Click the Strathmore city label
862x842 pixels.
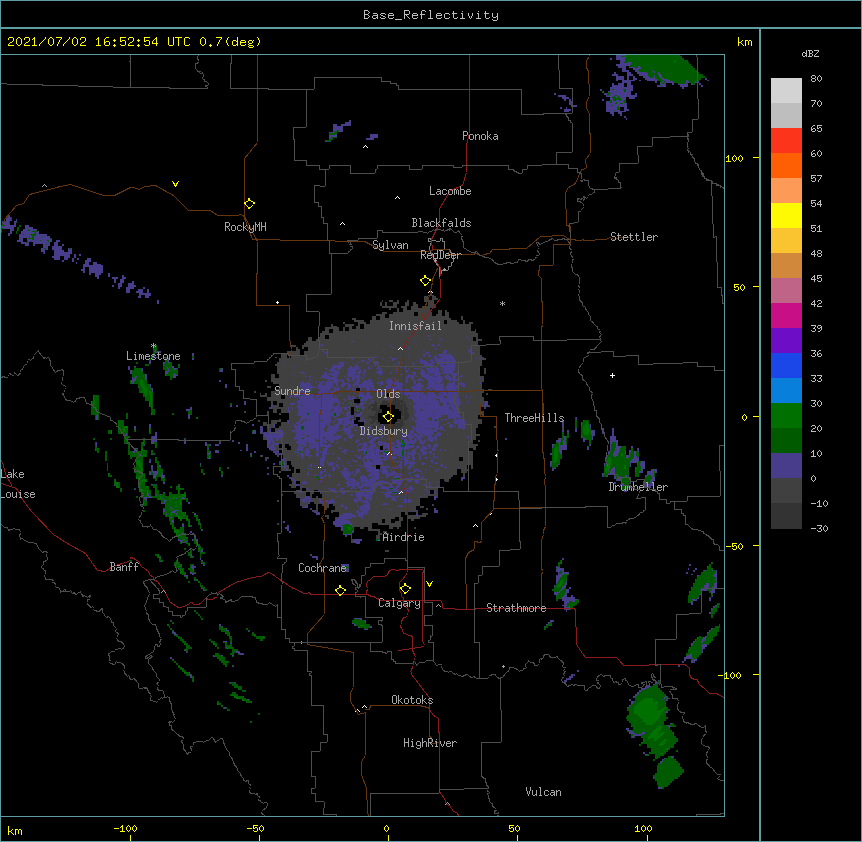click(516, 608)
